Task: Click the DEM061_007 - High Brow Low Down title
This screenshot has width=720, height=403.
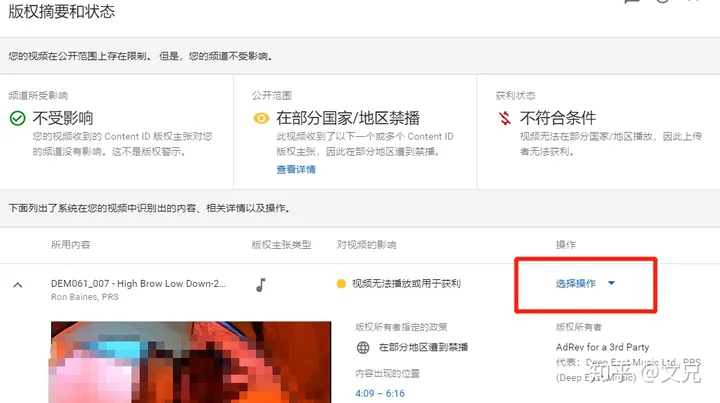Action: click(138, 284)
